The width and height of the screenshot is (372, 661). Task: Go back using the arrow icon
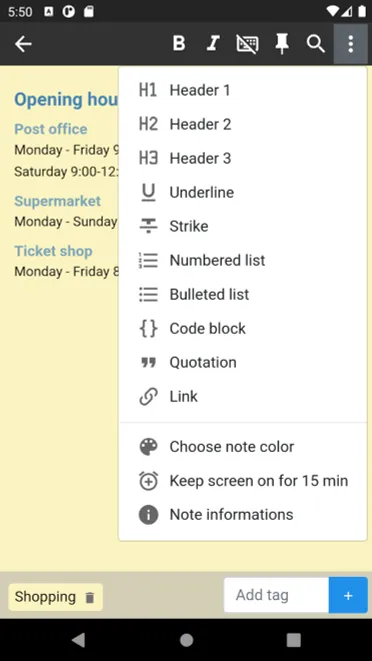[23, 44]
